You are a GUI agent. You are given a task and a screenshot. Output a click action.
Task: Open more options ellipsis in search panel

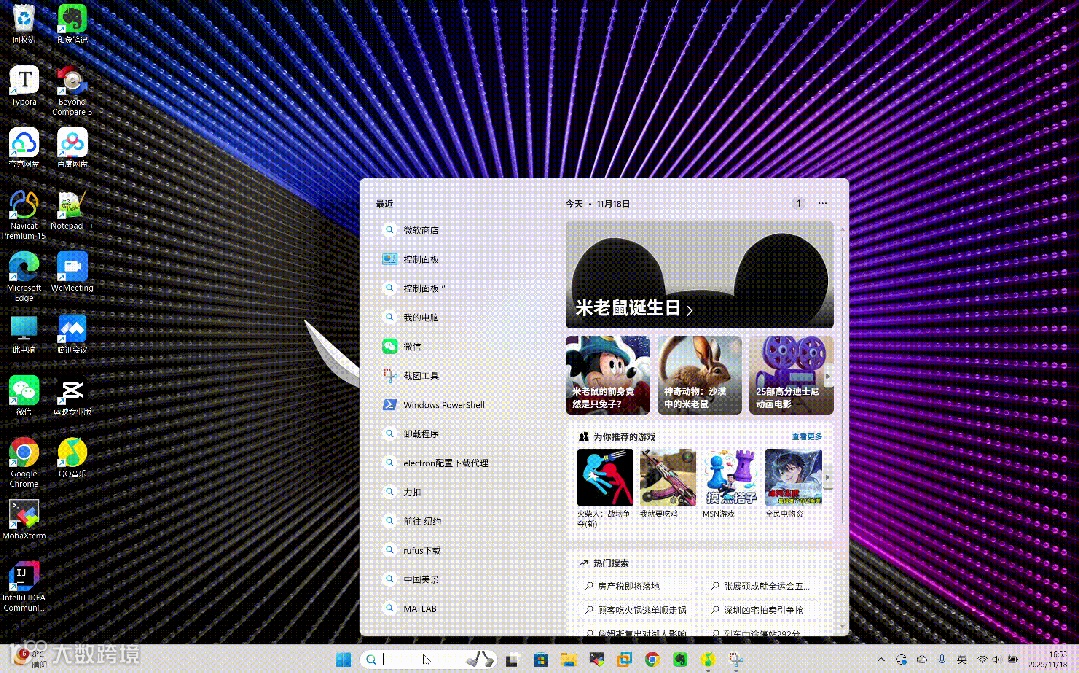point(823,203)
